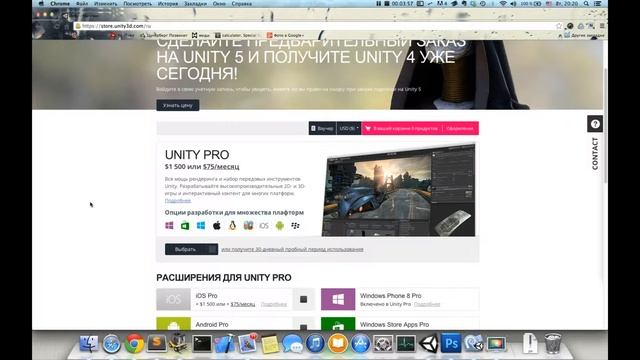Click the iOS Pro grey product tile

(173, 300)
